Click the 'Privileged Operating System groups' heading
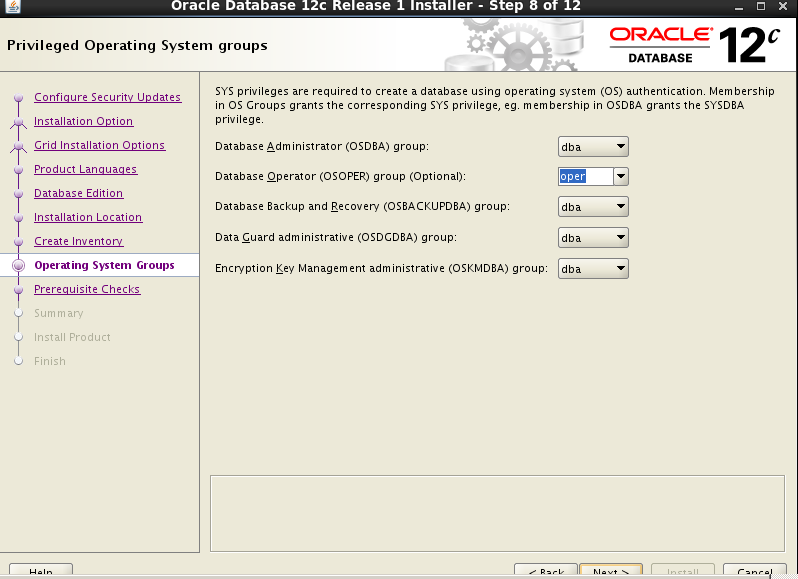The width and height of the screenshot is (798, 579). pos(137,45)
